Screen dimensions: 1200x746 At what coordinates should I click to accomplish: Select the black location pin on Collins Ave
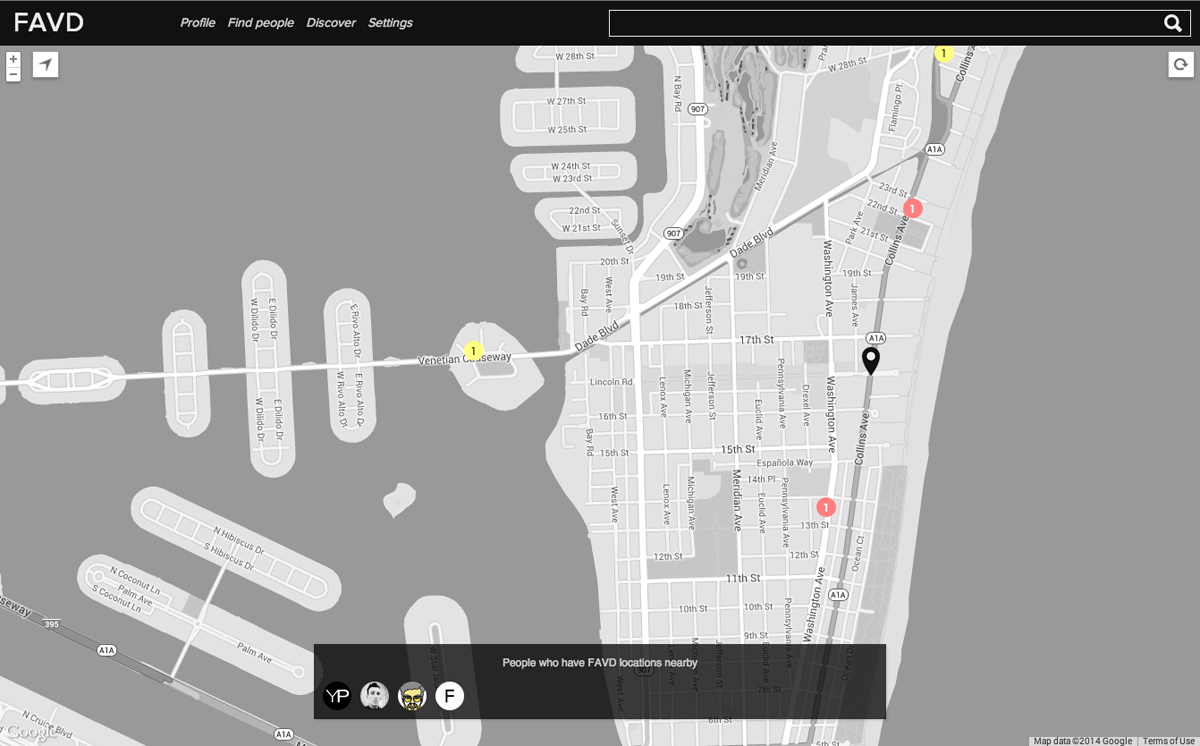871,360
